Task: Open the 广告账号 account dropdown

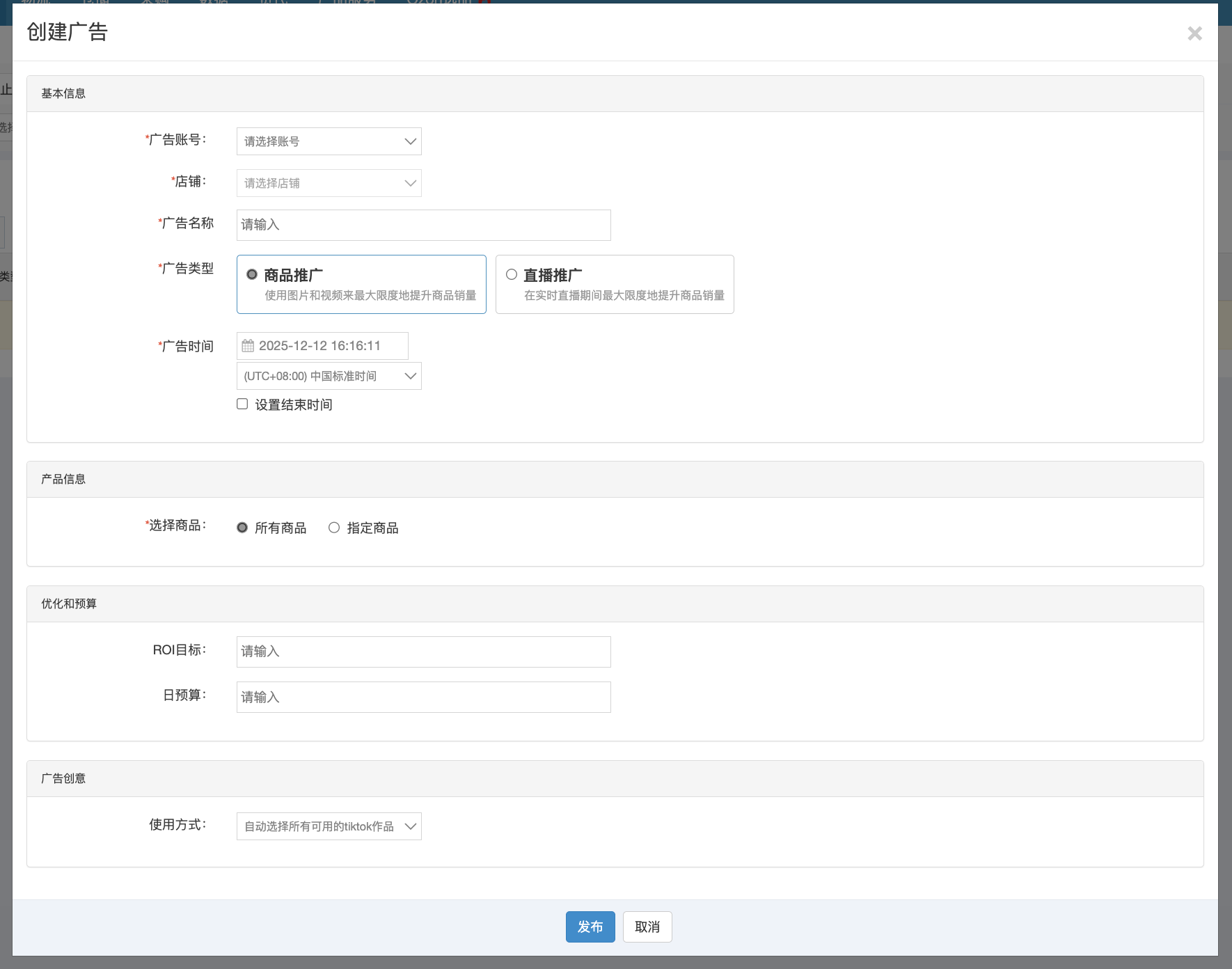Action: (x=329, y=141)
